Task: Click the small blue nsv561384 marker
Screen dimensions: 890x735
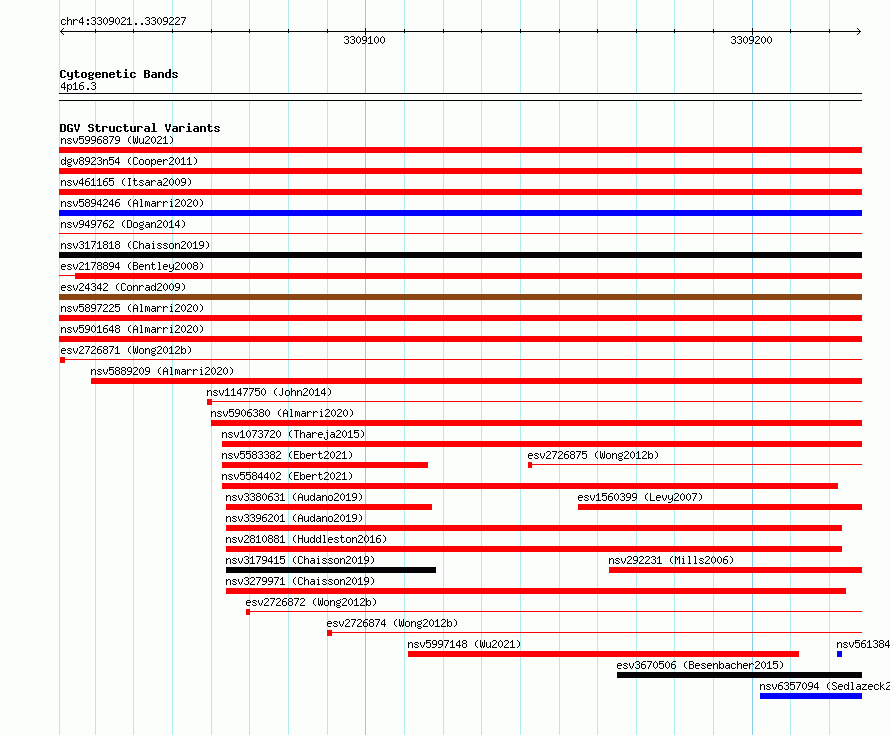Action: pyautogui.click(x=839, y=654)
